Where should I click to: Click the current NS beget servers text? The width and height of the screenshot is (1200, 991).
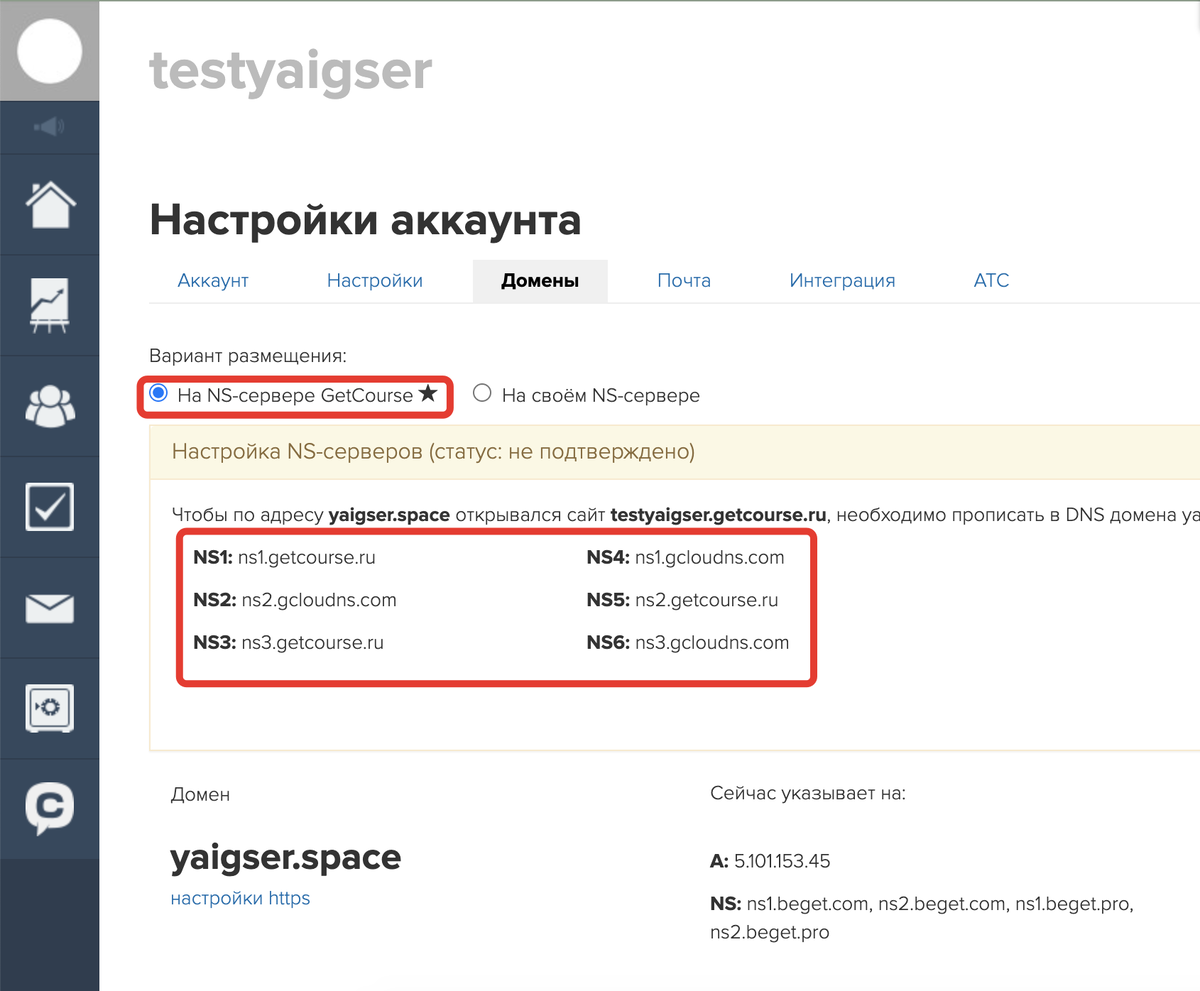click(x=921, y=918)
